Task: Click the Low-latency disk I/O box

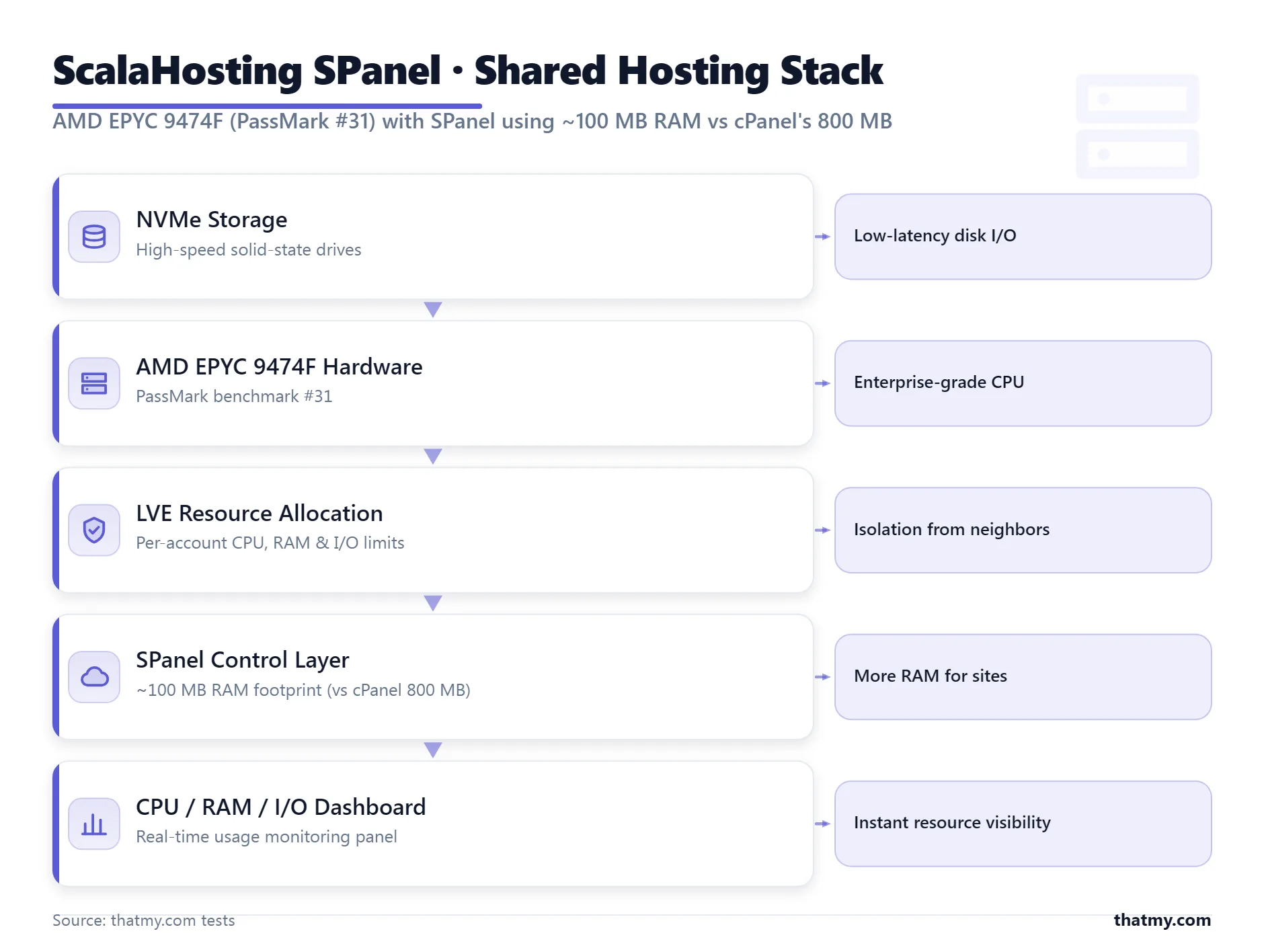Action: [x=1023, y=237]
